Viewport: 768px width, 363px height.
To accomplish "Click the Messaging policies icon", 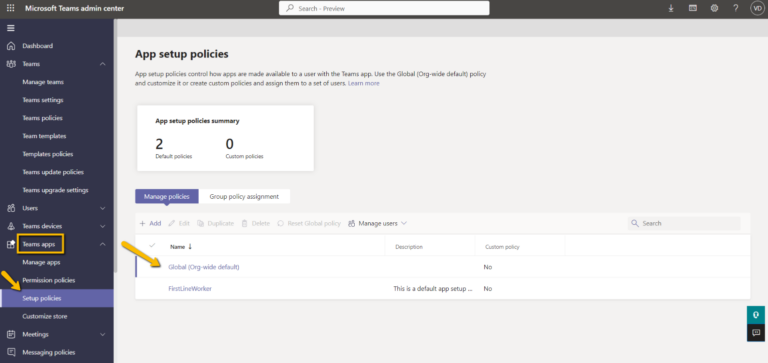I will tap(11, 352).
